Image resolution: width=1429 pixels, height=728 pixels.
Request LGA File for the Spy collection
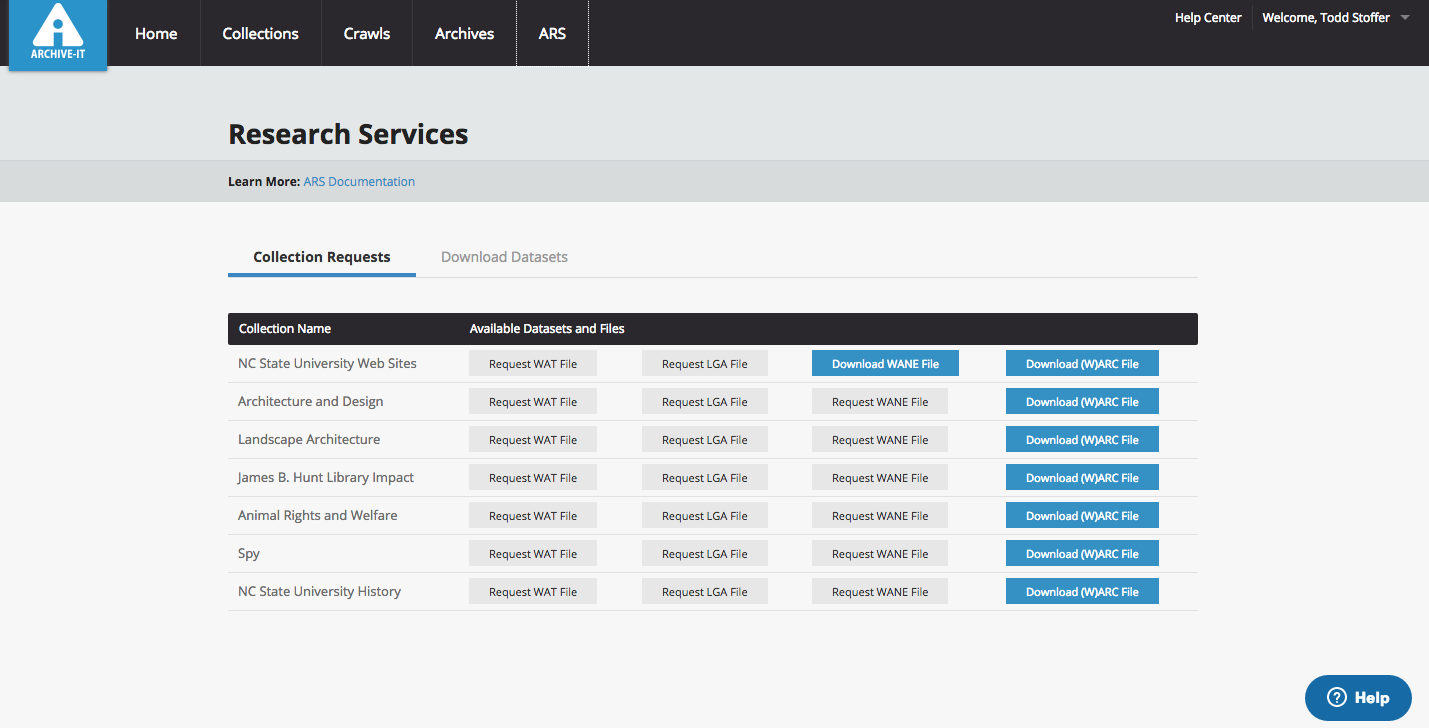(705, 554)
